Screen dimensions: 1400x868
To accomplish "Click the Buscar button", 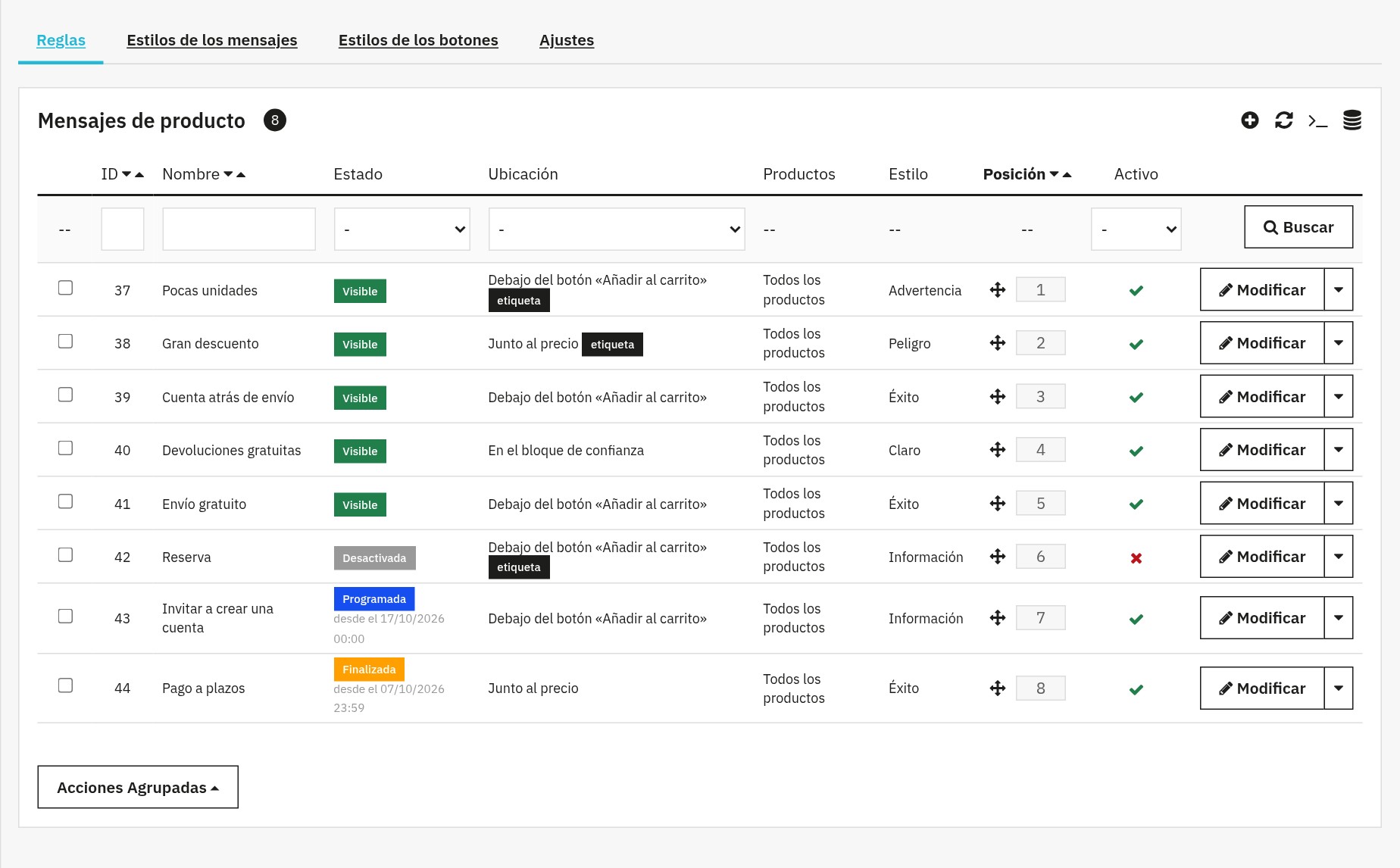I will pos(1298,227).
